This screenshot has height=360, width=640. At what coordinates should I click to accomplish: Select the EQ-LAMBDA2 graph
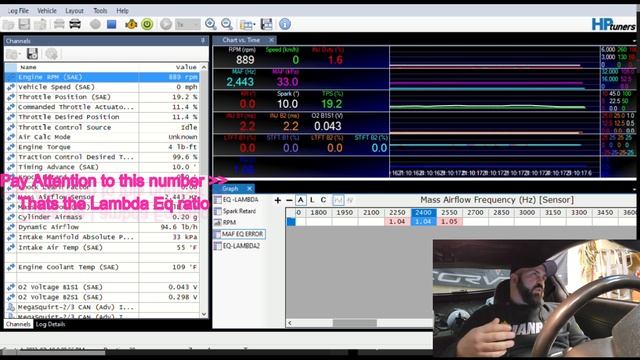click(237, 246)
